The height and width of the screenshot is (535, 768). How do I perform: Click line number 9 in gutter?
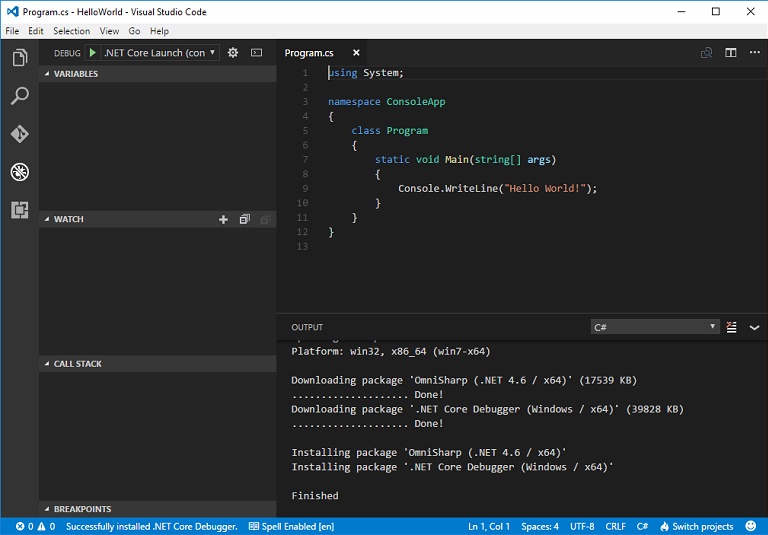click(305, 189)
